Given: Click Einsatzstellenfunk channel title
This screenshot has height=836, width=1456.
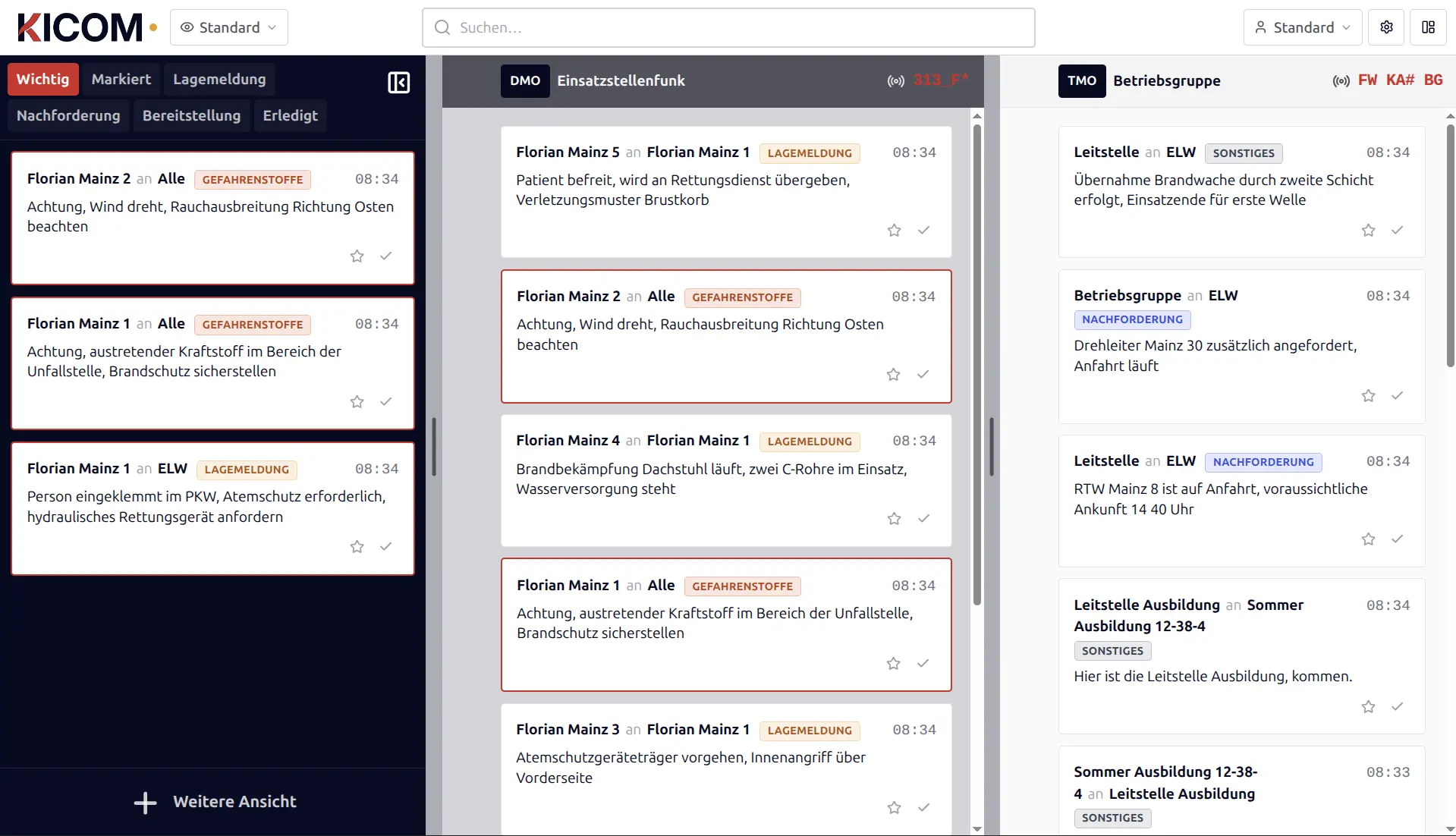Looking at the screenshot, I should click(621, 80).
